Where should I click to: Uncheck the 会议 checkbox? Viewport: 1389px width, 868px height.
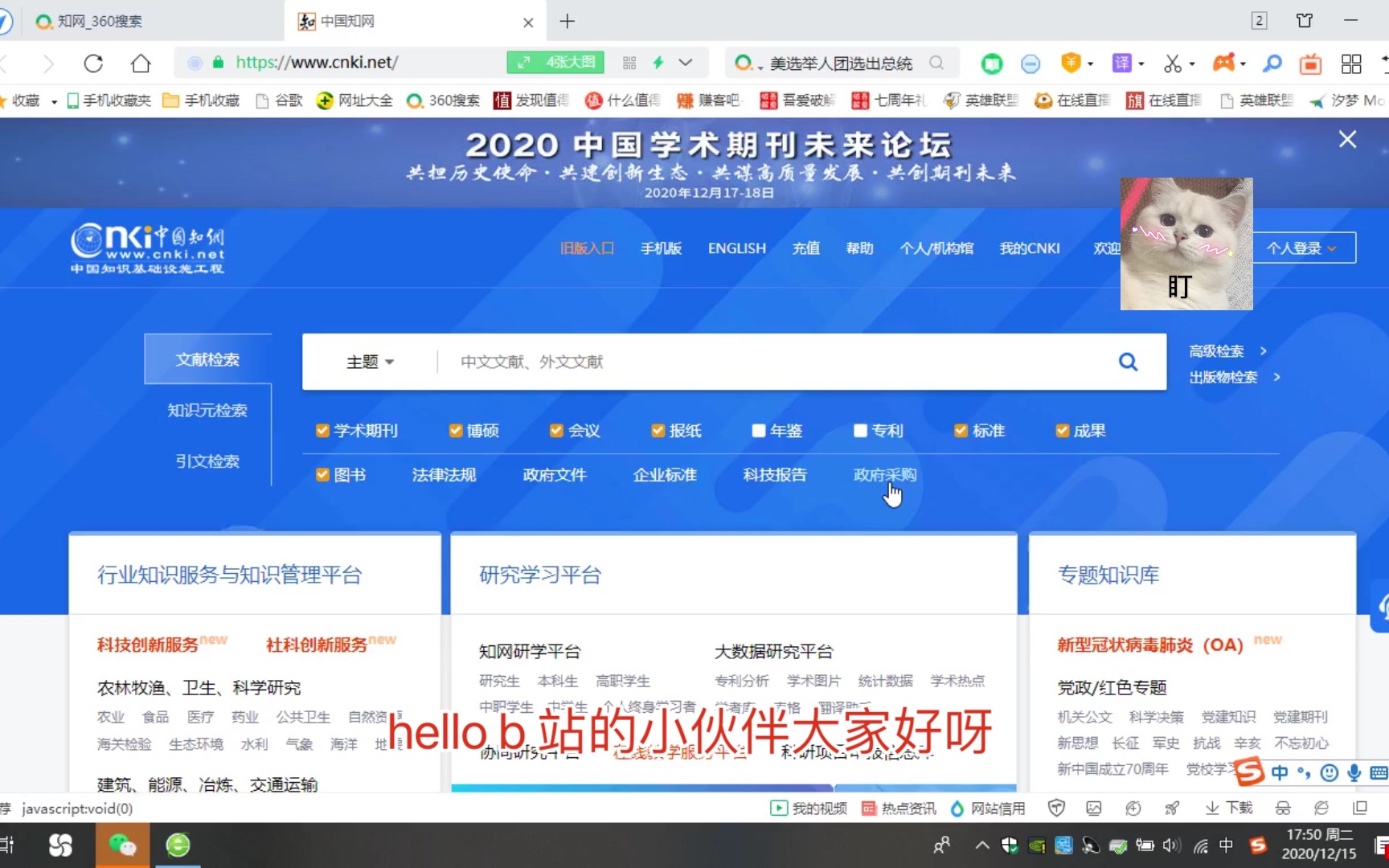point(556,431)
